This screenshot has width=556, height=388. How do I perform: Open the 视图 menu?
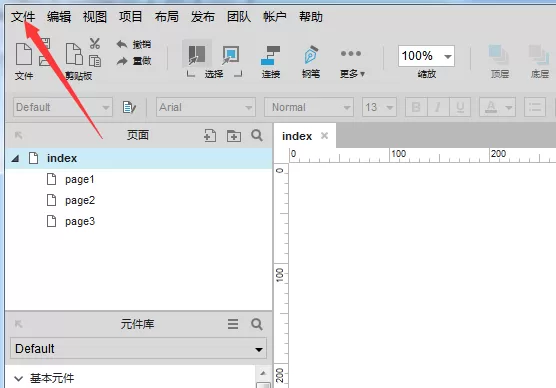(95, 17)
